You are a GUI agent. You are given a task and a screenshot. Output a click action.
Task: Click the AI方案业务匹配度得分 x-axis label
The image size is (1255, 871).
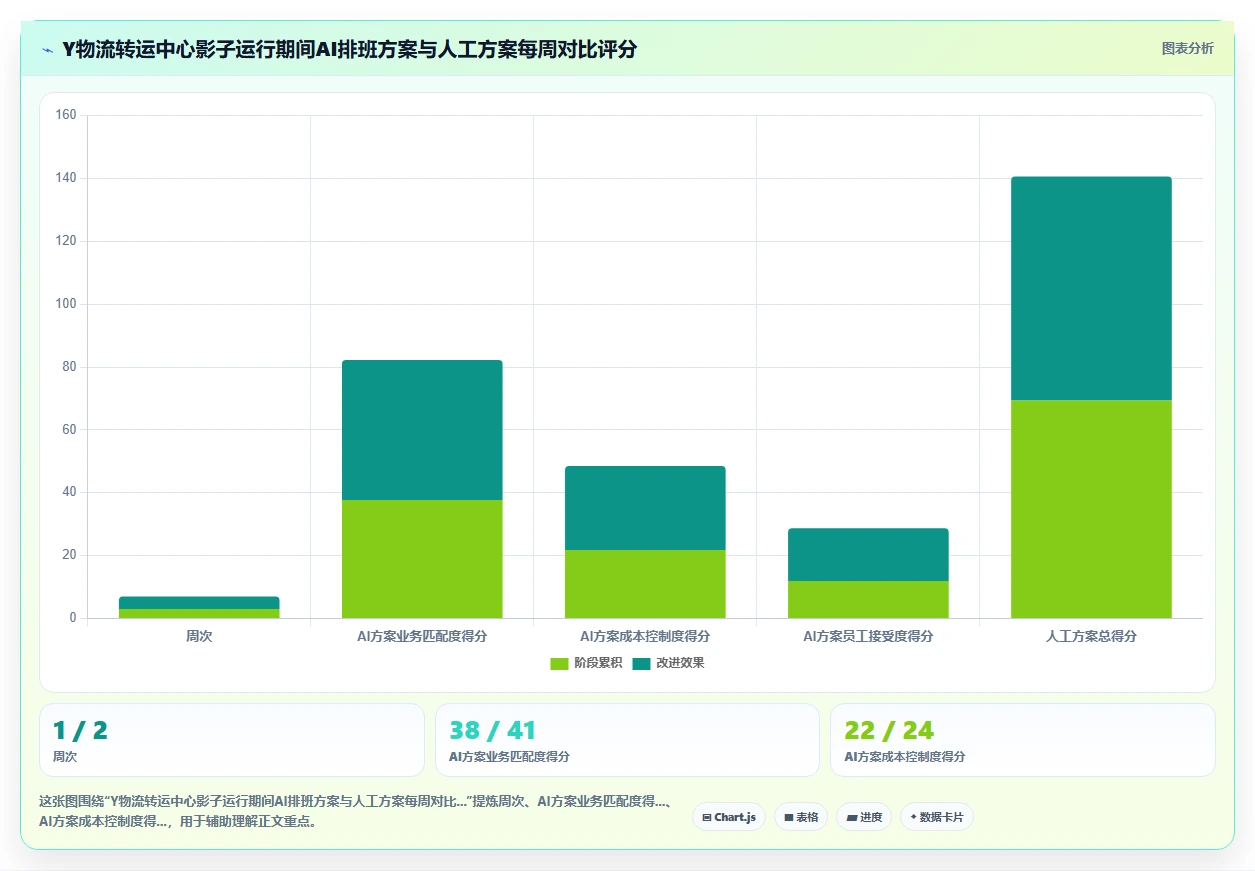[x=422, y=636]
